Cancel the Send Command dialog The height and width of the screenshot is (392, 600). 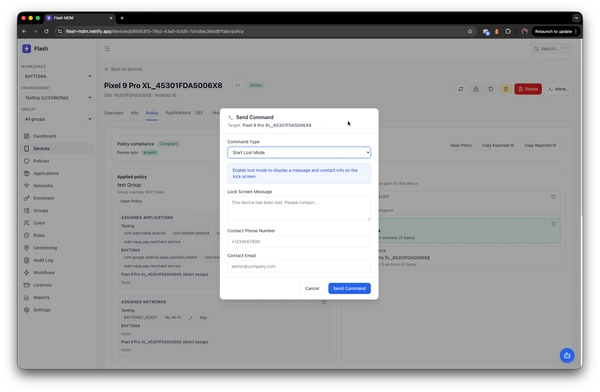pos(312,288)
